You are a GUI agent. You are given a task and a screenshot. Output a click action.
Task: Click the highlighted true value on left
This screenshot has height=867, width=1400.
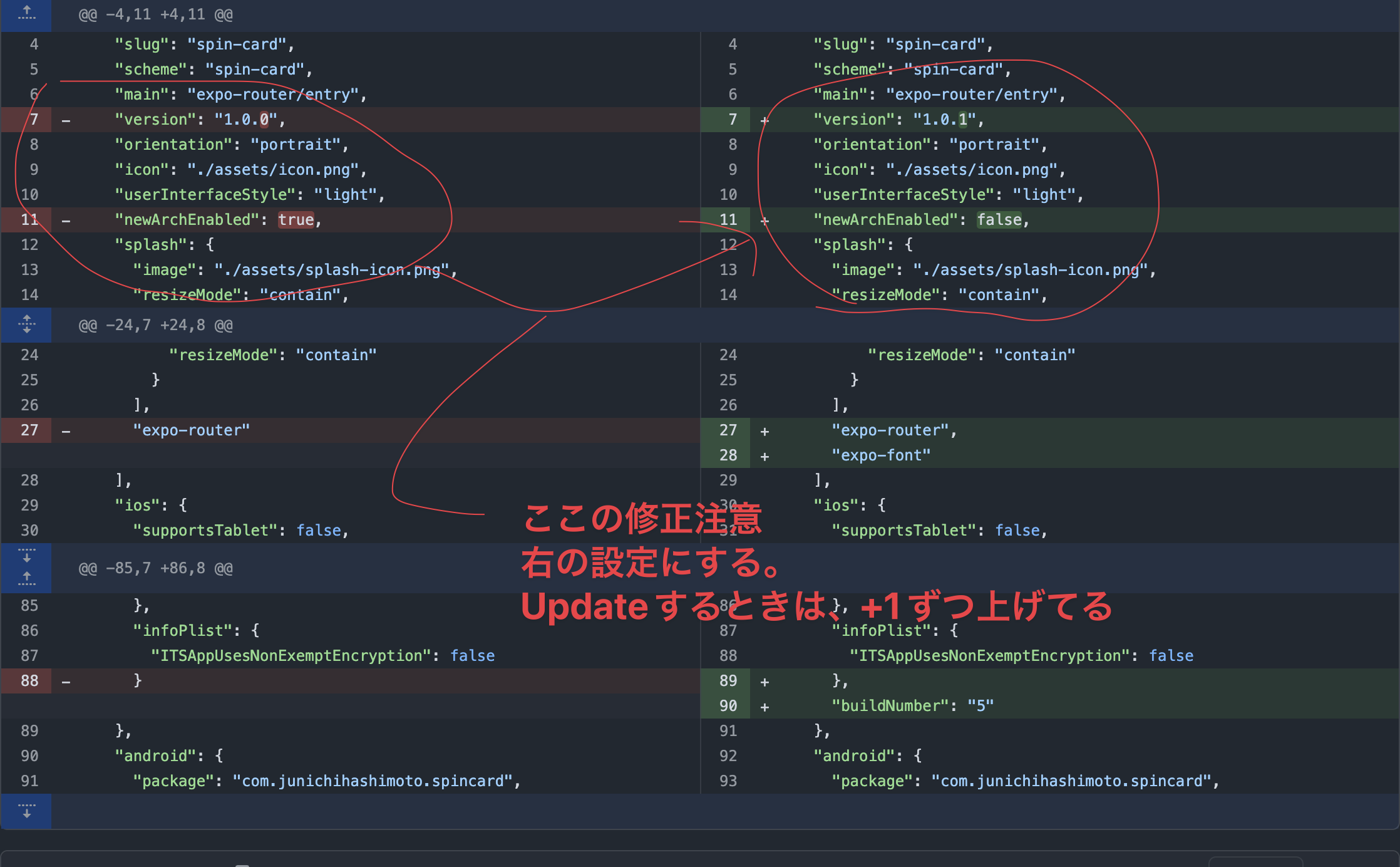point(296,219)
